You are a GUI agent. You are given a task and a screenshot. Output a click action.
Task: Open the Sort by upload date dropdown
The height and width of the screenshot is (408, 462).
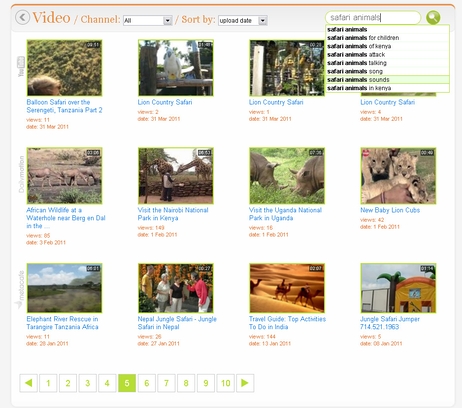[243, 20]
